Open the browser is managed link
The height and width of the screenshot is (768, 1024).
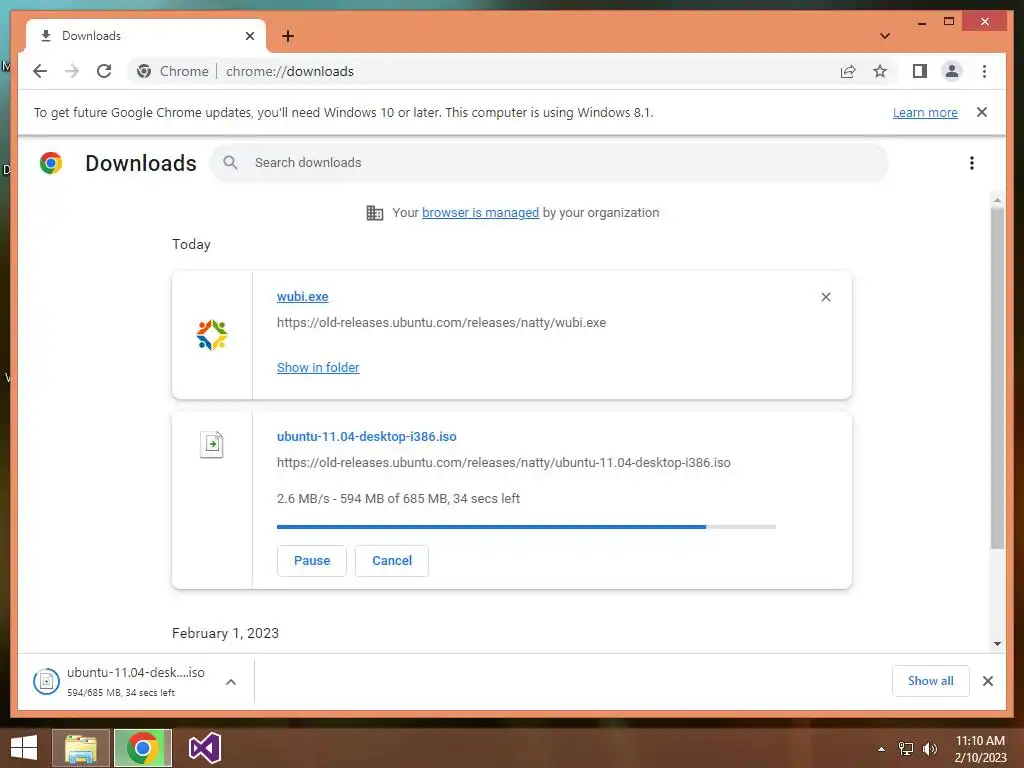481,212
